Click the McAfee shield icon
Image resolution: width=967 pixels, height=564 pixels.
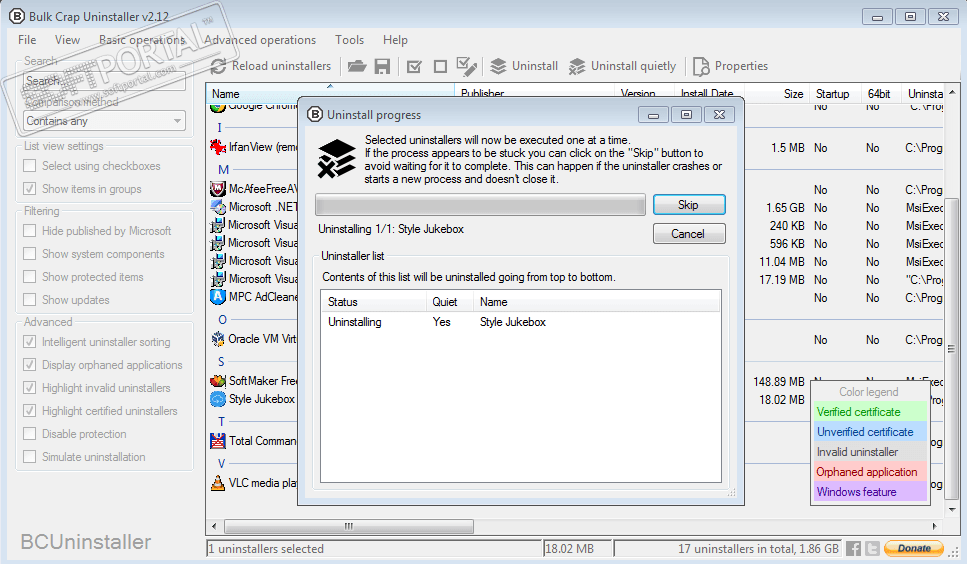click(x=218, y=189)
